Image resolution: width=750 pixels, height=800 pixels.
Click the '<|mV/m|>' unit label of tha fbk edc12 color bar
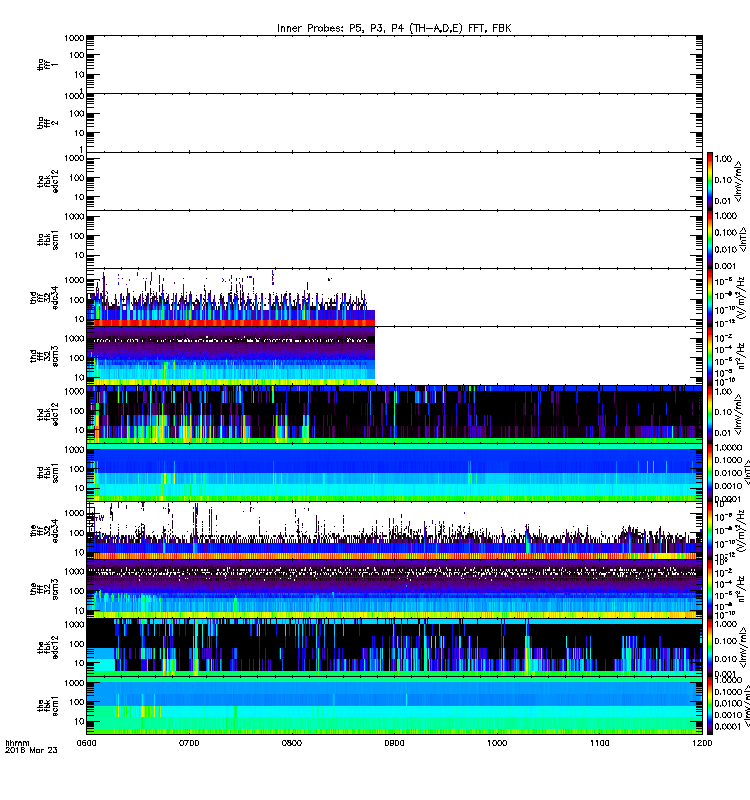click(x=738, y=181)
